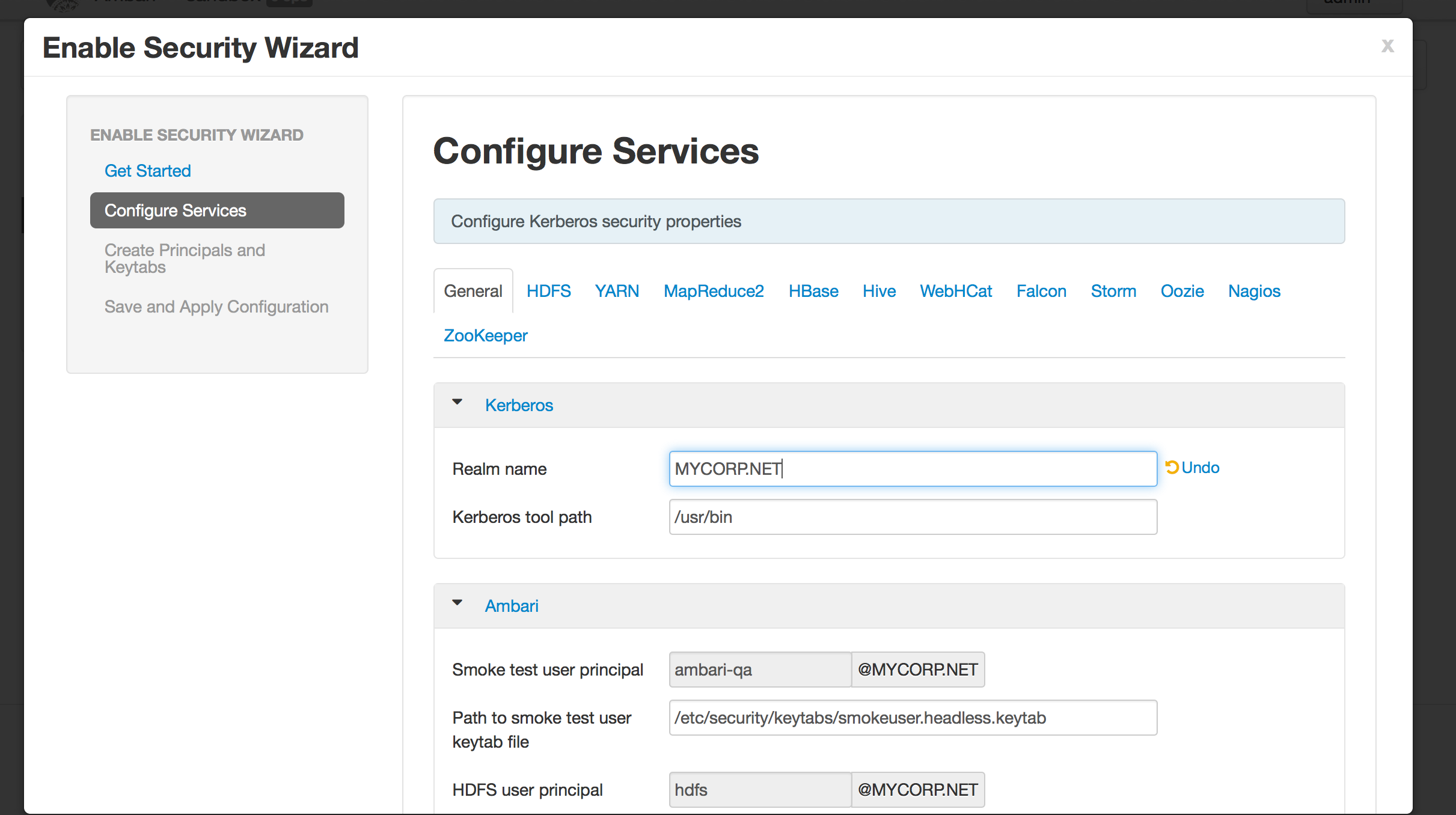Select the Configure Services sidebar step
1456x815 pixels.
coord(217,210)
